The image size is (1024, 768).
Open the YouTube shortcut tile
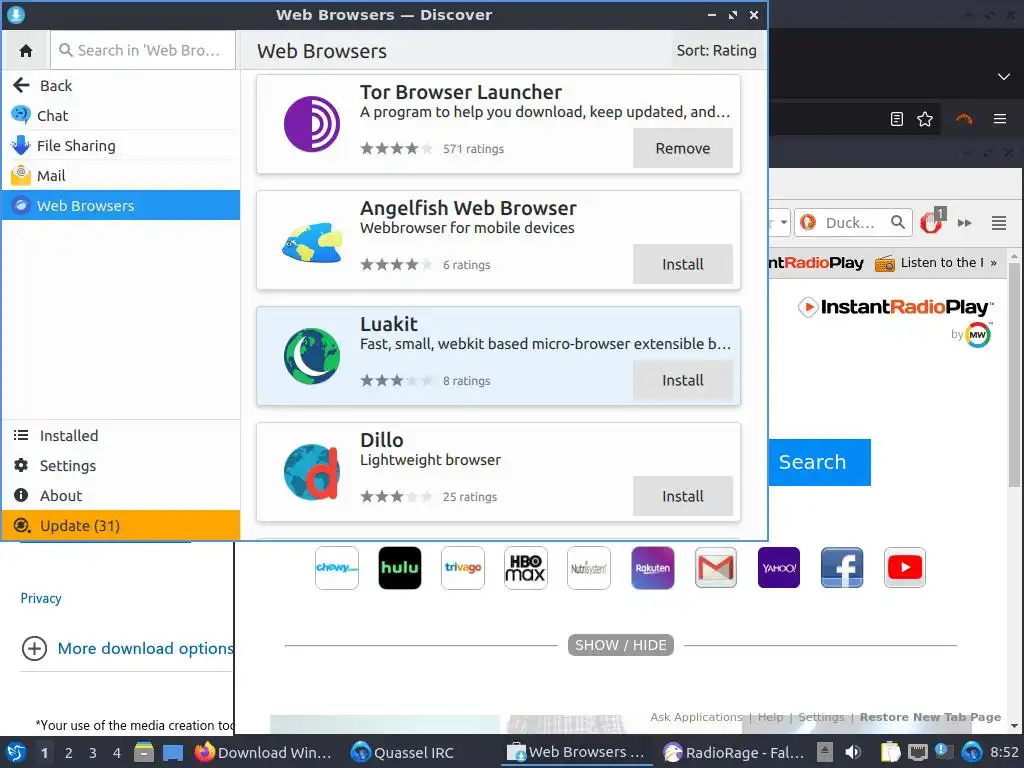[x=904, y=568]
